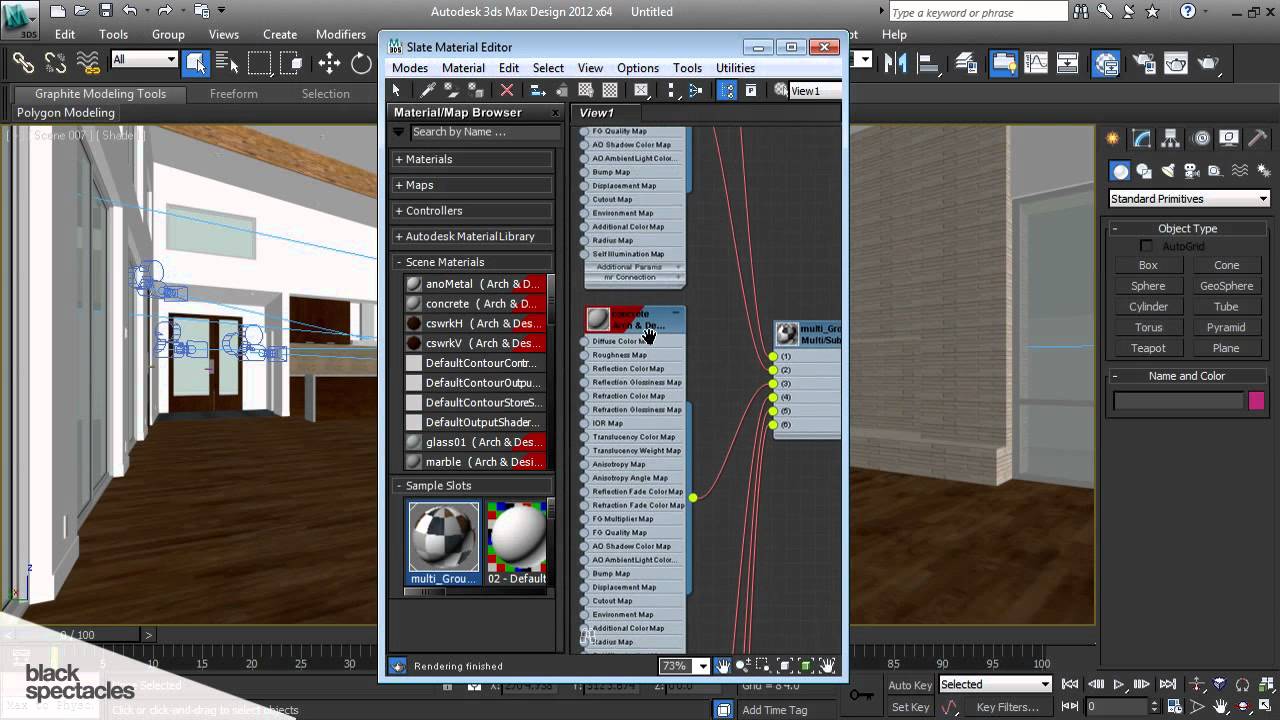Select Geometry category sphere icon in Create panel
The image size is (1280, 720).
click(x=1121, y=171)
